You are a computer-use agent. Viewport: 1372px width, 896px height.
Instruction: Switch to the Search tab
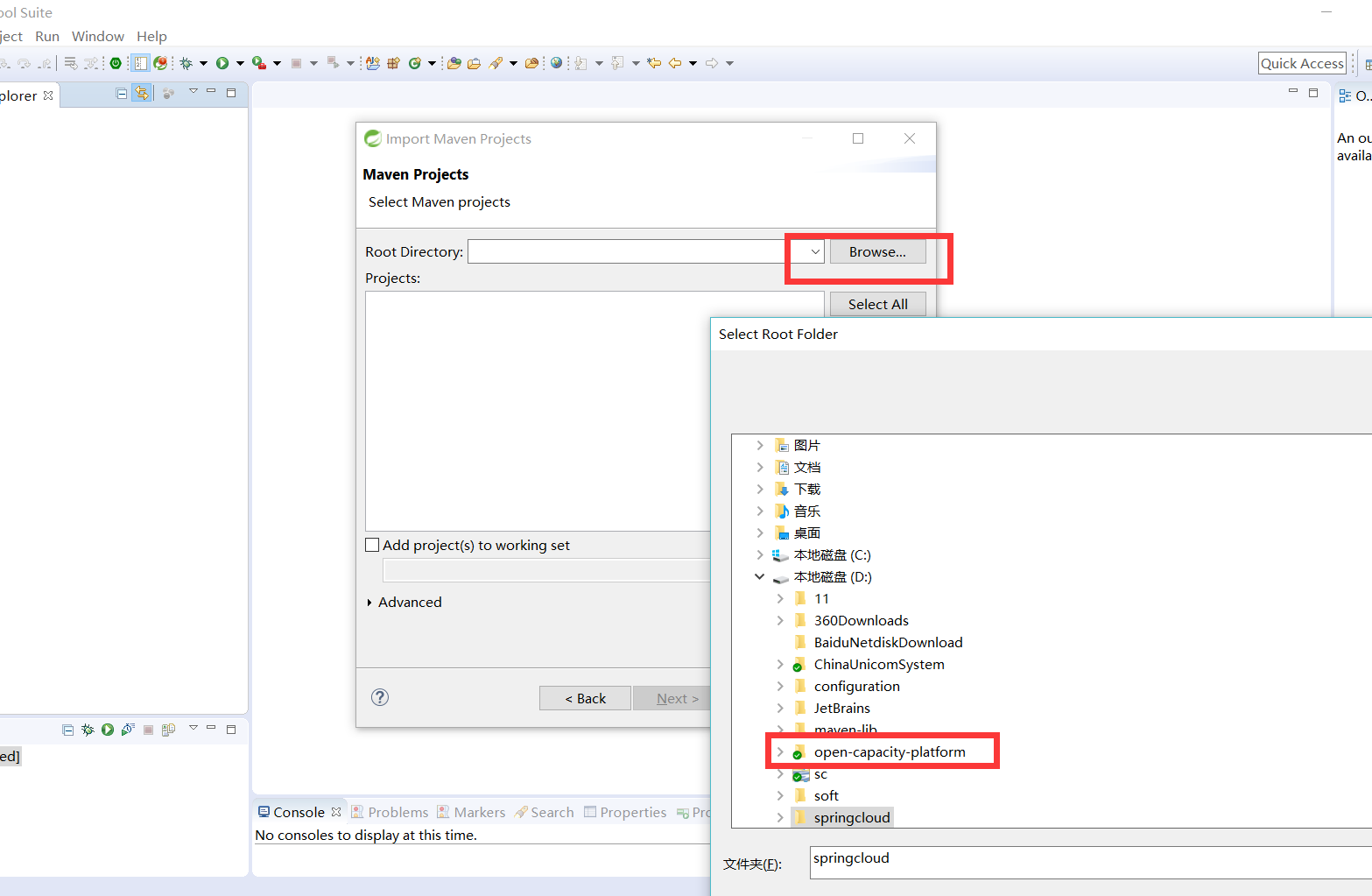click(544, 812)
